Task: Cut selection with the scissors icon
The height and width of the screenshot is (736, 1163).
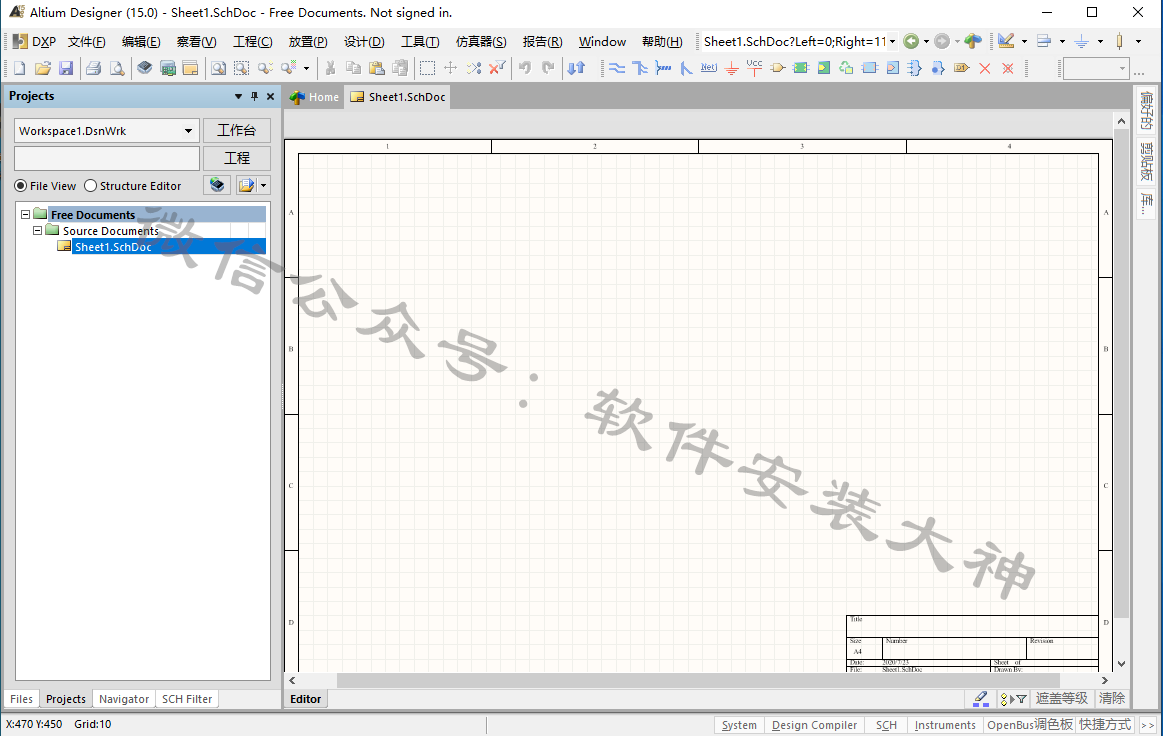Action: 331,68
